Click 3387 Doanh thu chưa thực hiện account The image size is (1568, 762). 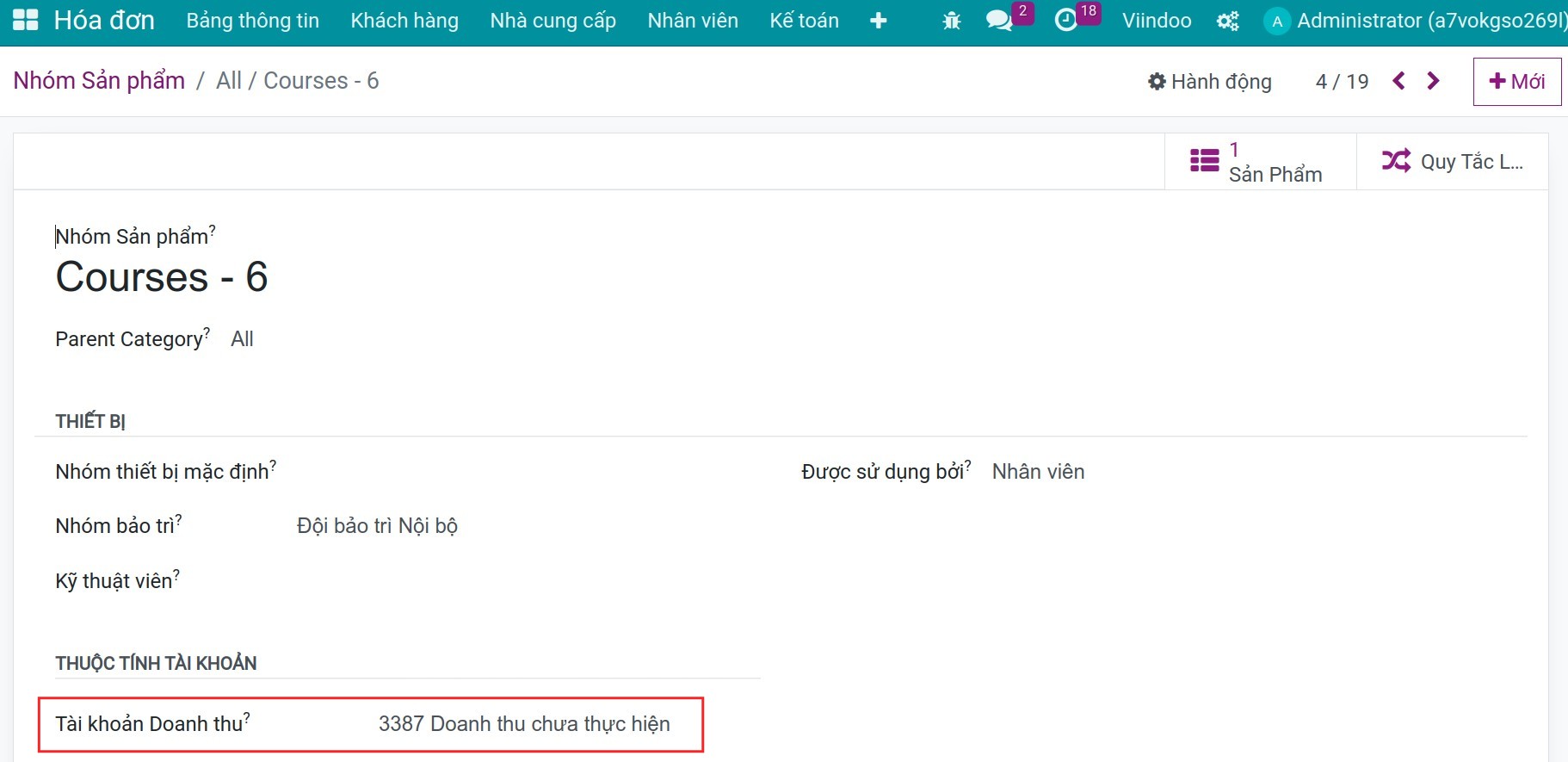(524, 724)
